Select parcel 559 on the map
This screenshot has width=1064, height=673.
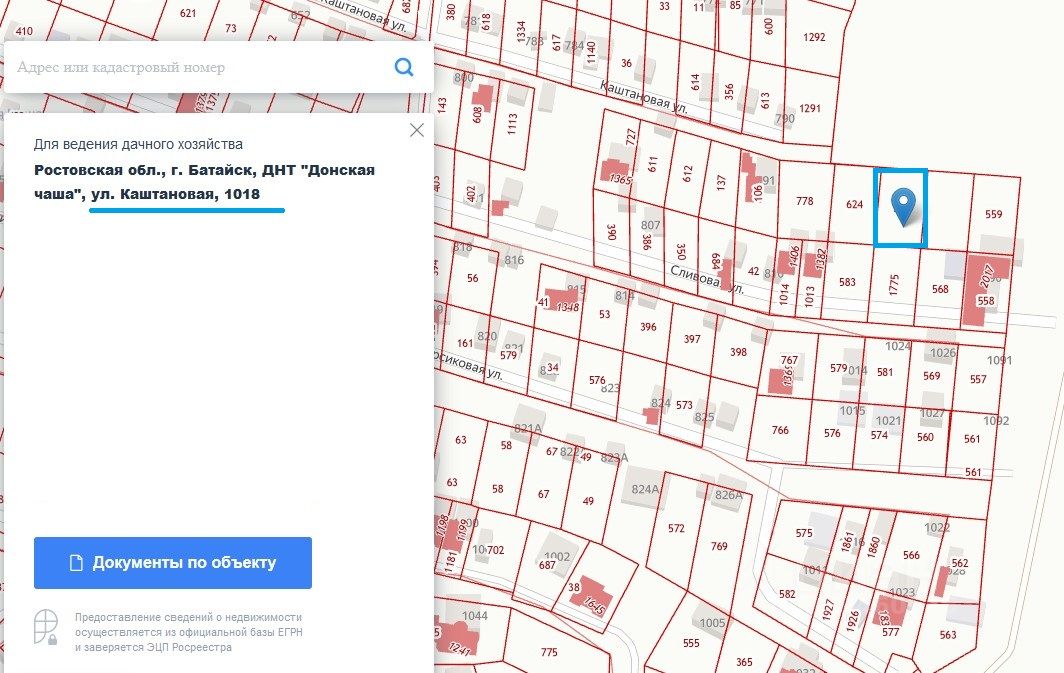pos(993,214)
